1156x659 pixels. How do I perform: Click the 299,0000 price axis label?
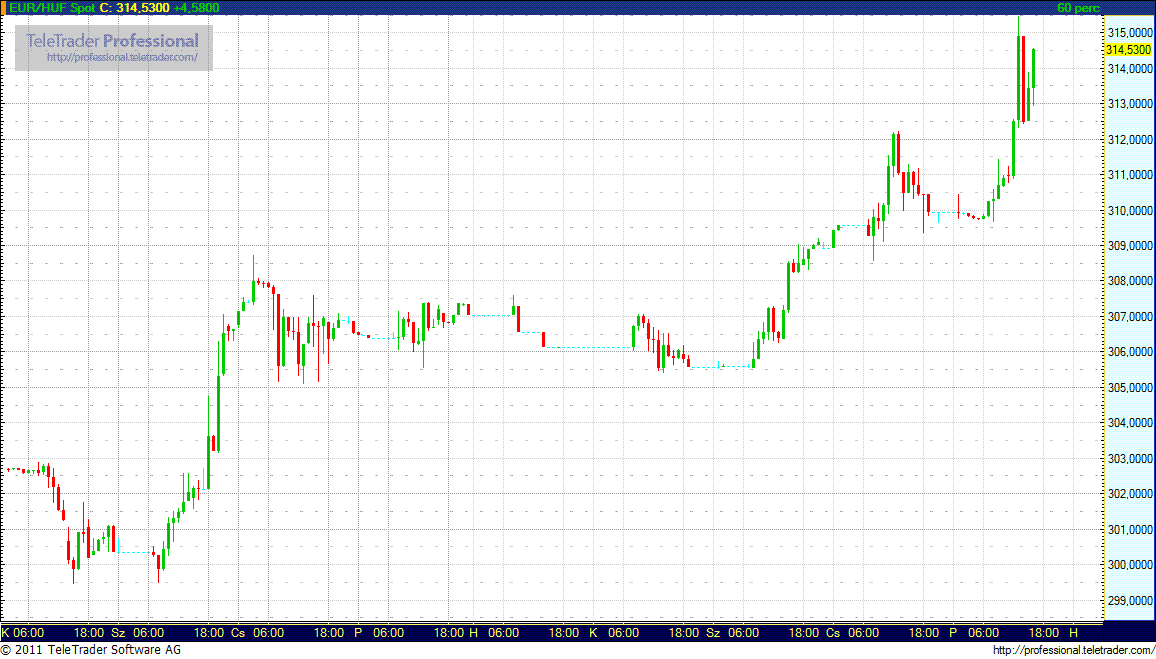coord(1129,601)
